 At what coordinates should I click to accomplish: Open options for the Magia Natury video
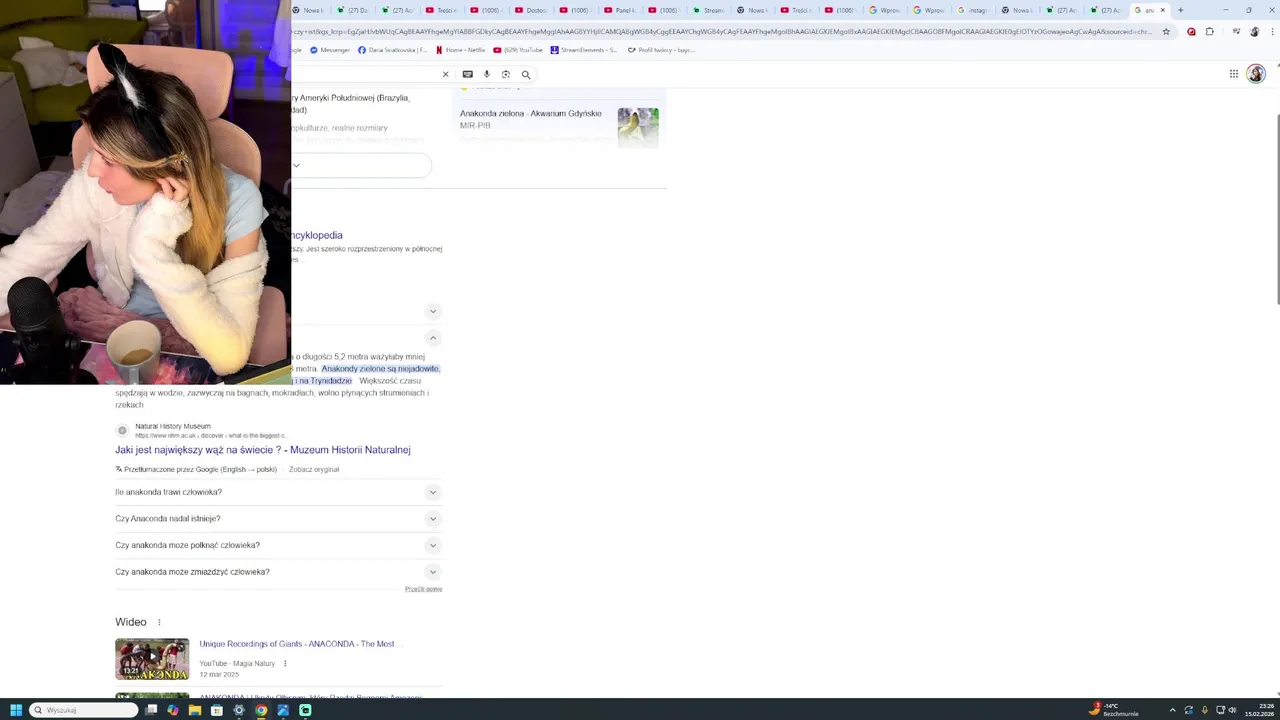pos(285,664)
